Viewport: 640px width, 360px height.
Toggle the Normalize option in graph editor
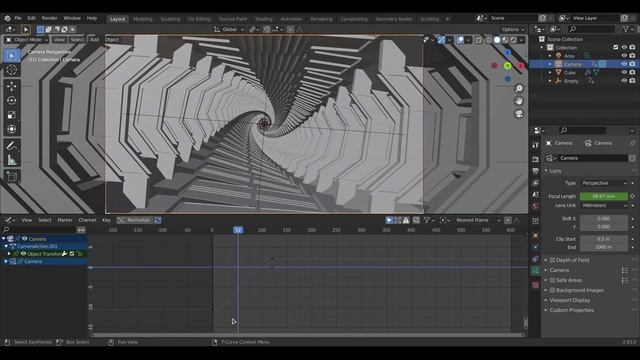point(134,220)
